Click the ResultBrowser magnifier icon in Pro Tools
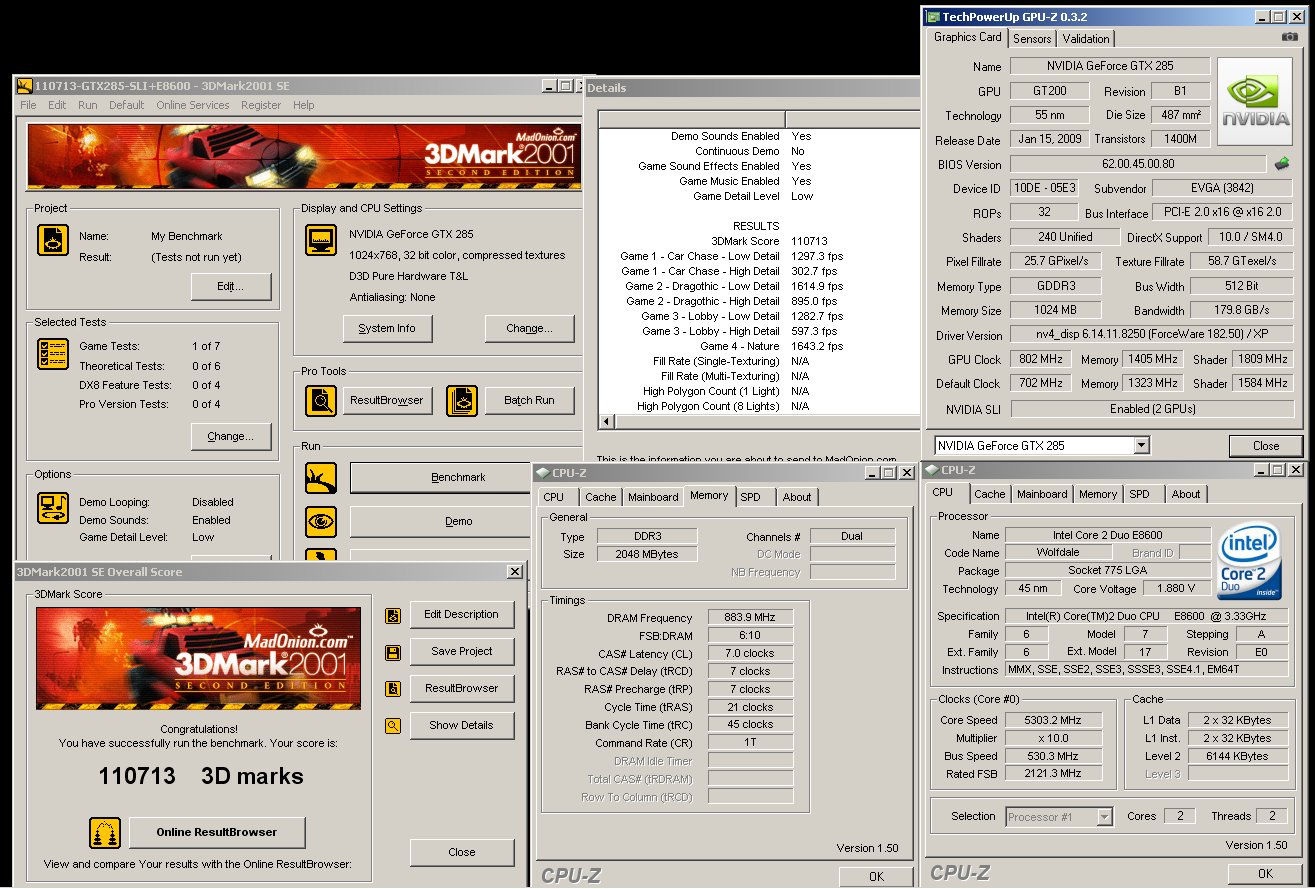The width and height of the screenshot is (1315, 889). [321, 401]
